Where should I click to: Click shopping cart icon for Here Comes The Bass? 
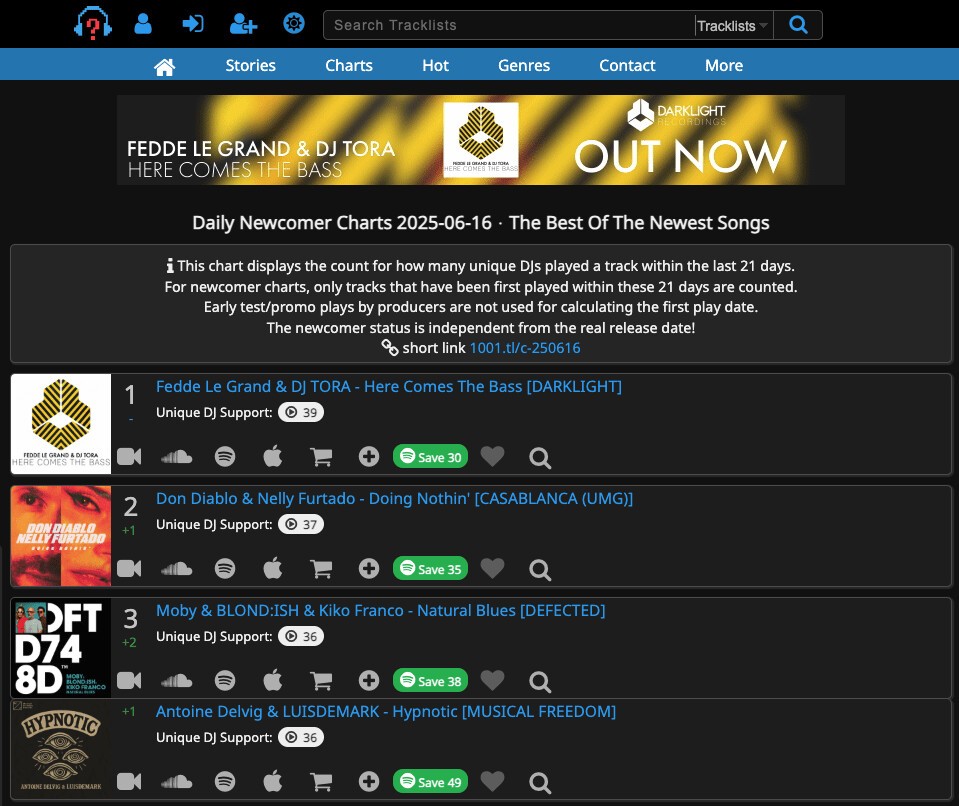tap(321, 457)
